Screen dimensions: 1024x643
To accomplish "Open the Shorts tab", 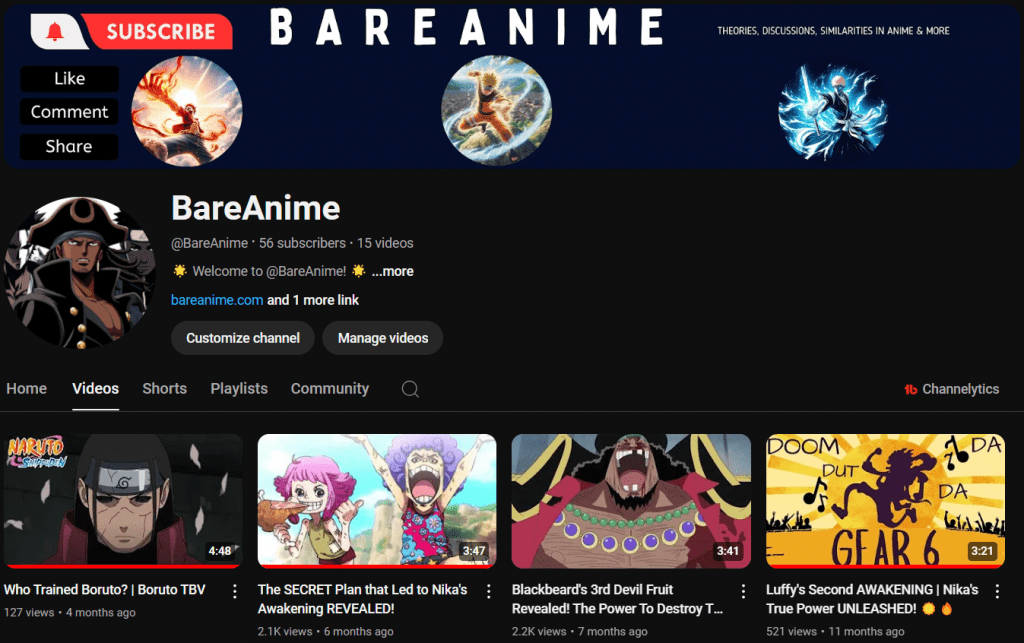I will (x=165, y=389).
